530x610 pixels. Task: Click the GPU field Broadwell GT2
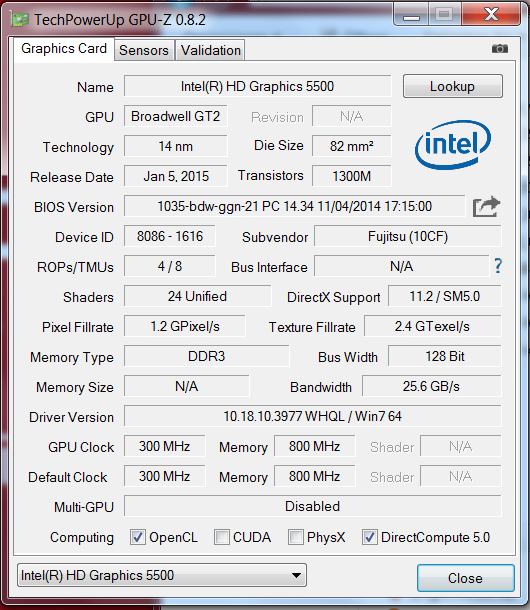[175, 116]
